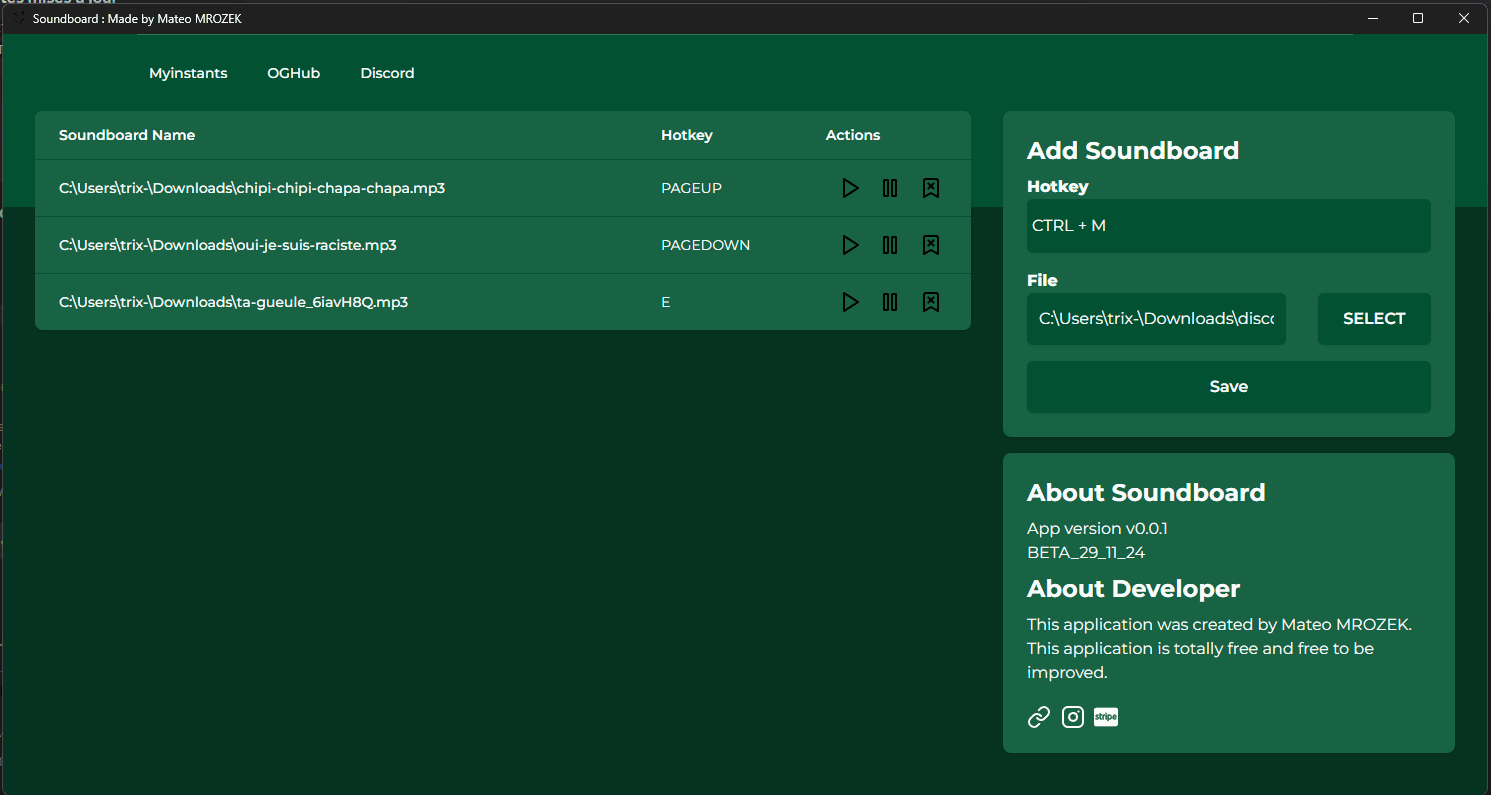Pause the PAGEDOWN hotkey sound
The height and width of the screenshot is (795, 1491).
coord(890,245)
